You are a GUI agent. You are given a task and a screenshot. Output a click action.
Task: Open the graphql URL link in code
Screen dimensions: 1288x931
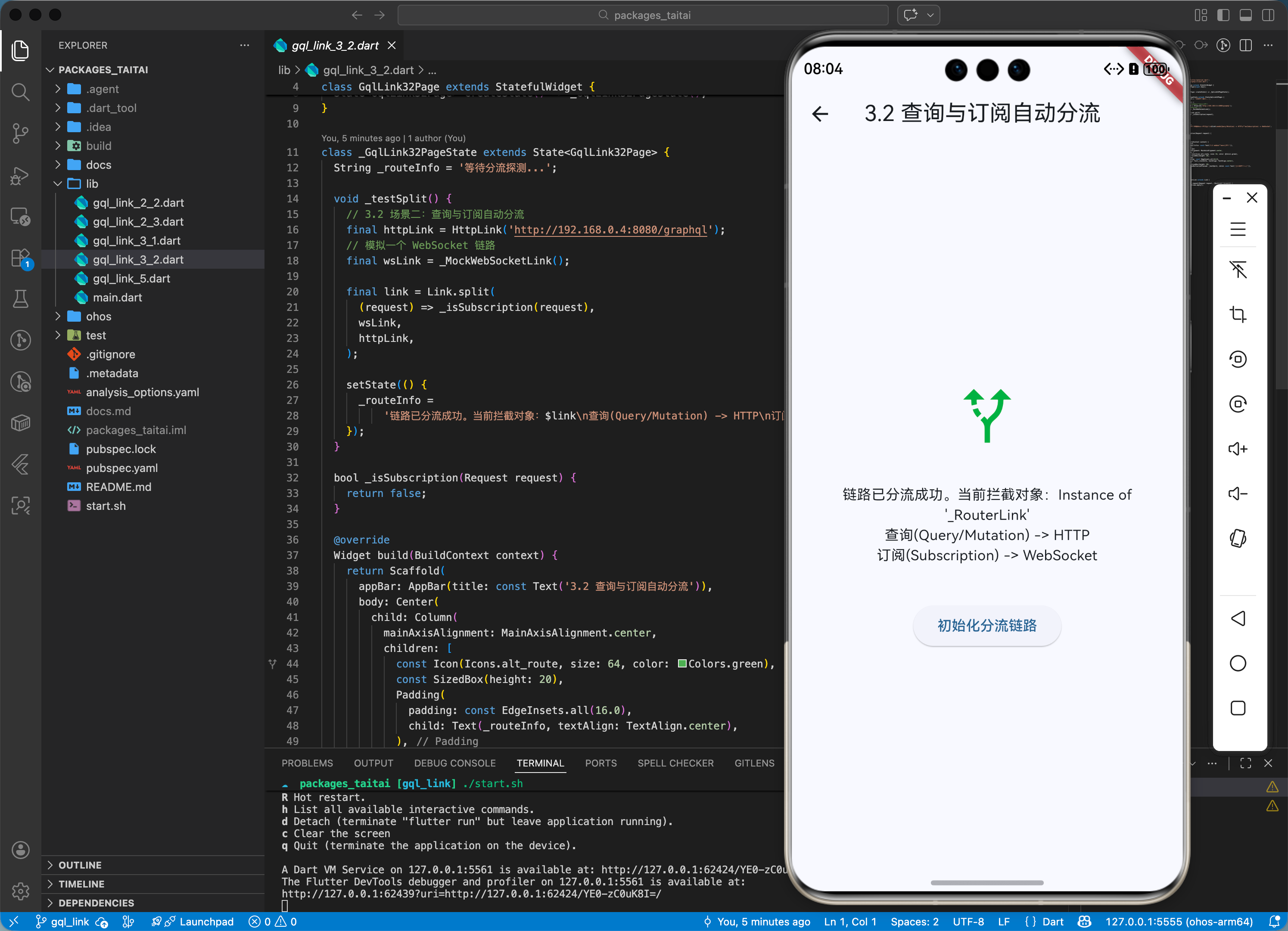pos(610,230)
